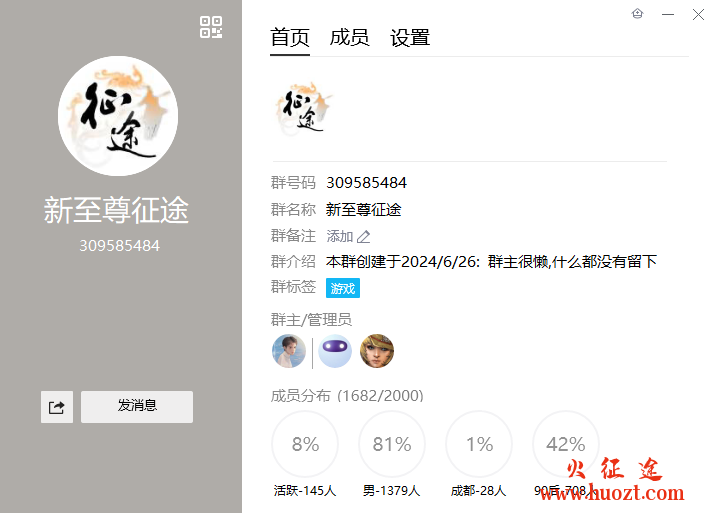Open the blonde character admin avatar
Image resolution: width=707 pixels, height=513 pixels.
click(x=377, y=351)
